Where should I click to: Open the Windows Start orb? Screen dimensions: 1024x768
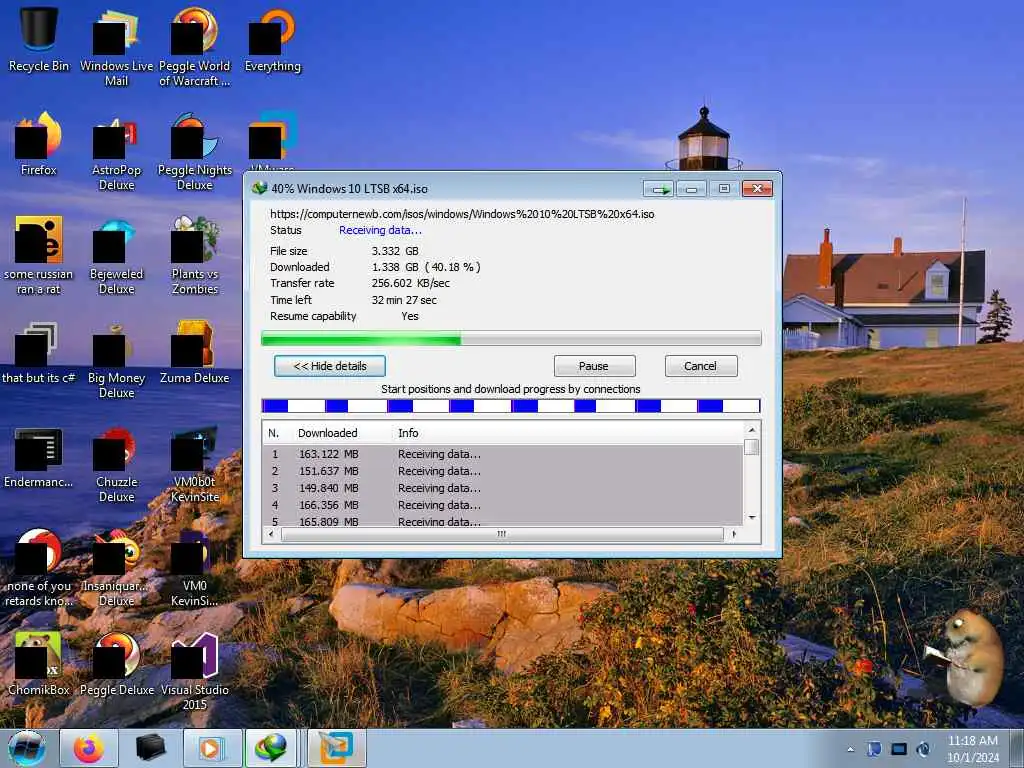click(27, 748)
